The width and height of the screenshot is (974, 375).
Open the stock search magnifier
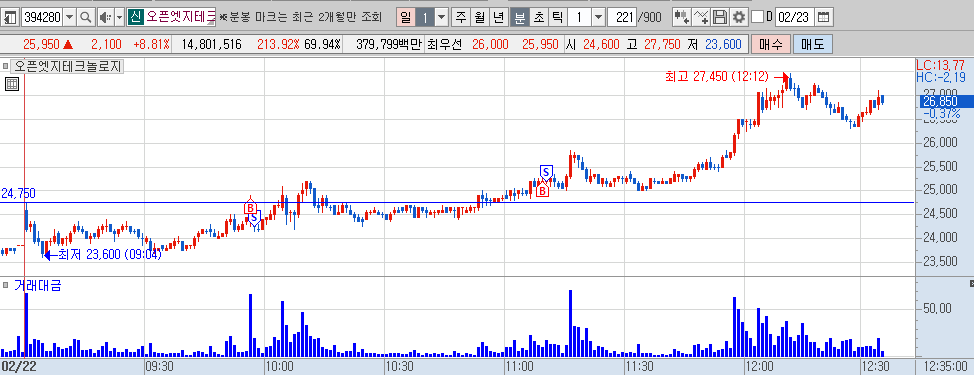tap(85, 17)
